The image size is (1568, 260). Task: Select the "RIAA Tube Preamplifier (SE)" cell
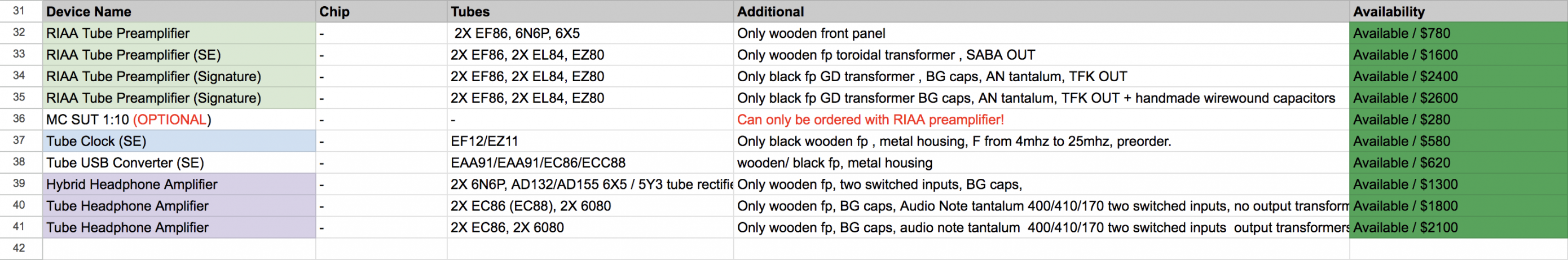(179, 55)
